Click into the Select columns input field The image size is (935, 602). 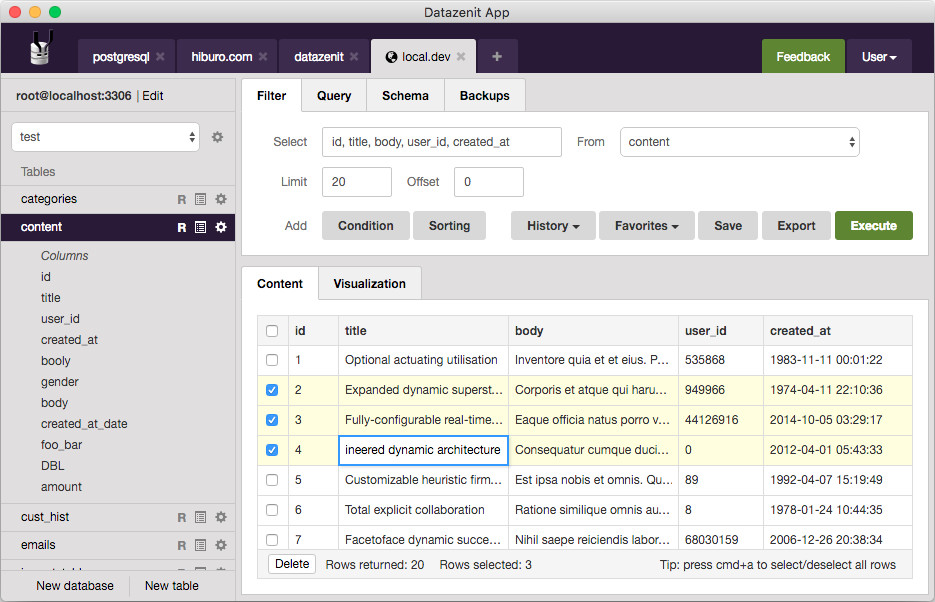[442, 142]
